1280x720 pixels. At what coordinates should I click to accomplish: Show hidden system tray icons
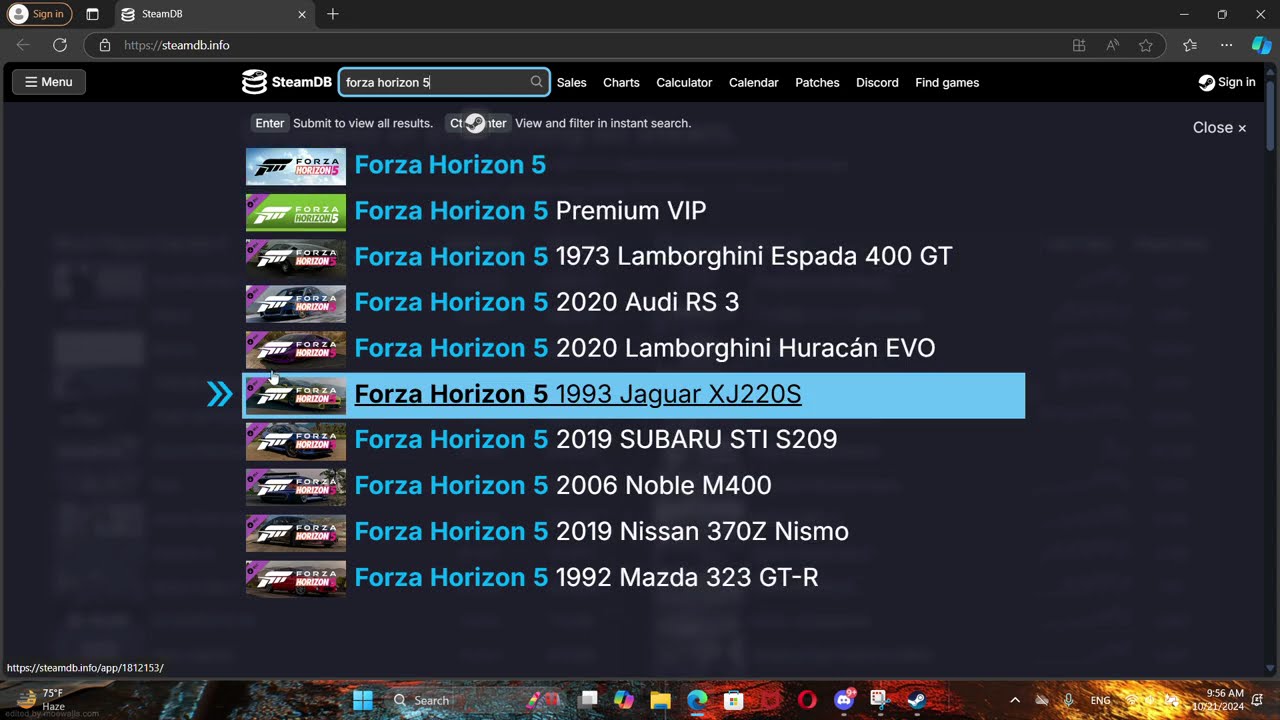coord(1015,700)
